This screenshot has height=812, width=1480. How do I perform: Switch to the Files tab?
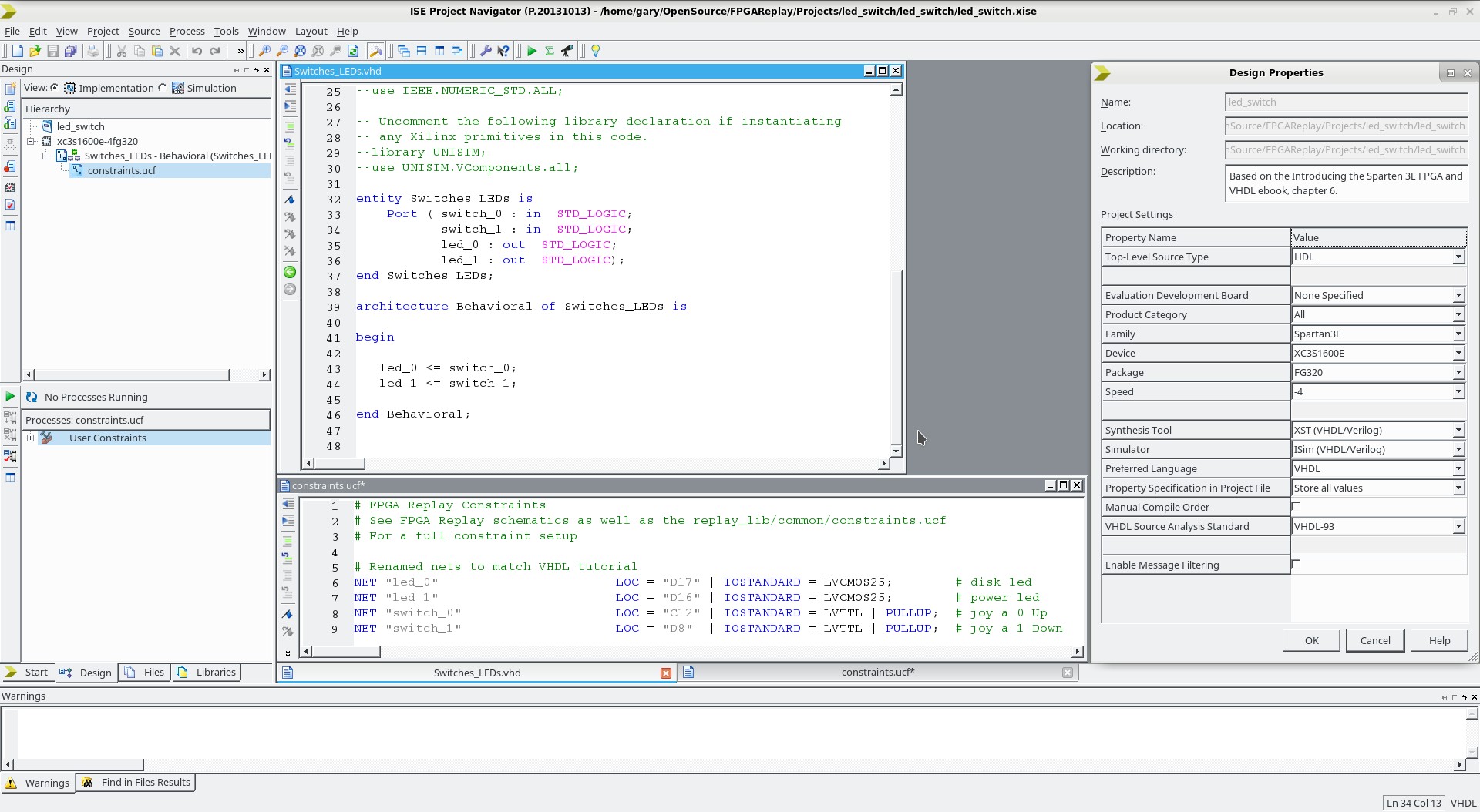(145, 672)
